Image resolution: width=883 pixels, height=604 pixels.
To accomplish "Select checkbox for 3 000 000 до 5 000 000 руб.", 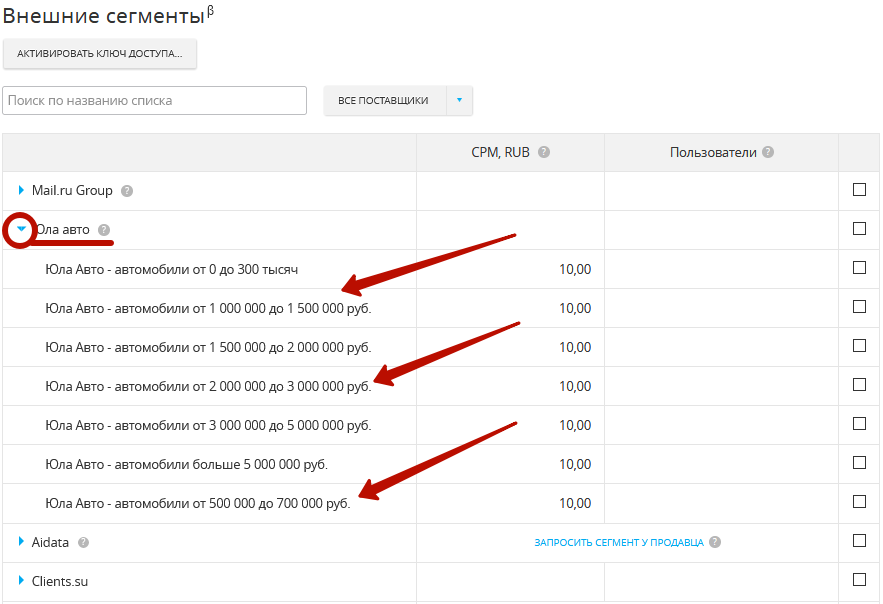I will 859,423.
